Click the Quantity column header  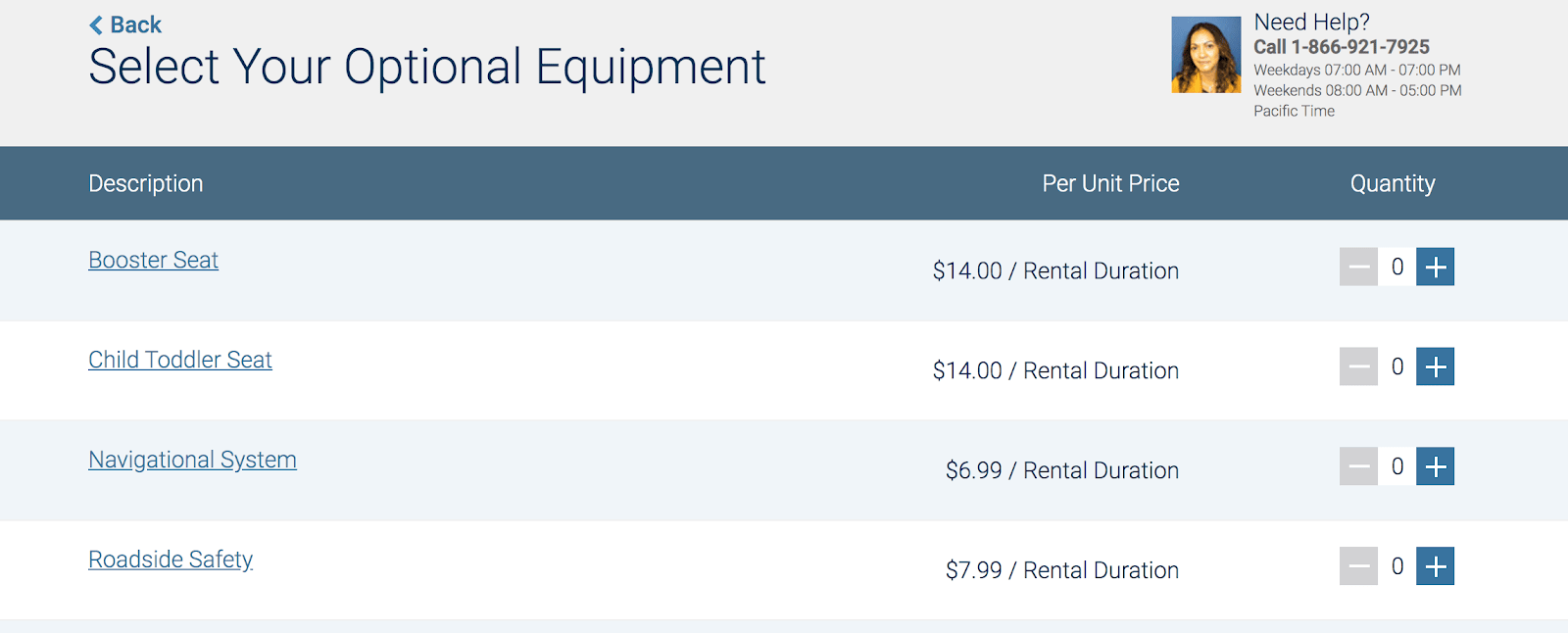[1393, 183]
